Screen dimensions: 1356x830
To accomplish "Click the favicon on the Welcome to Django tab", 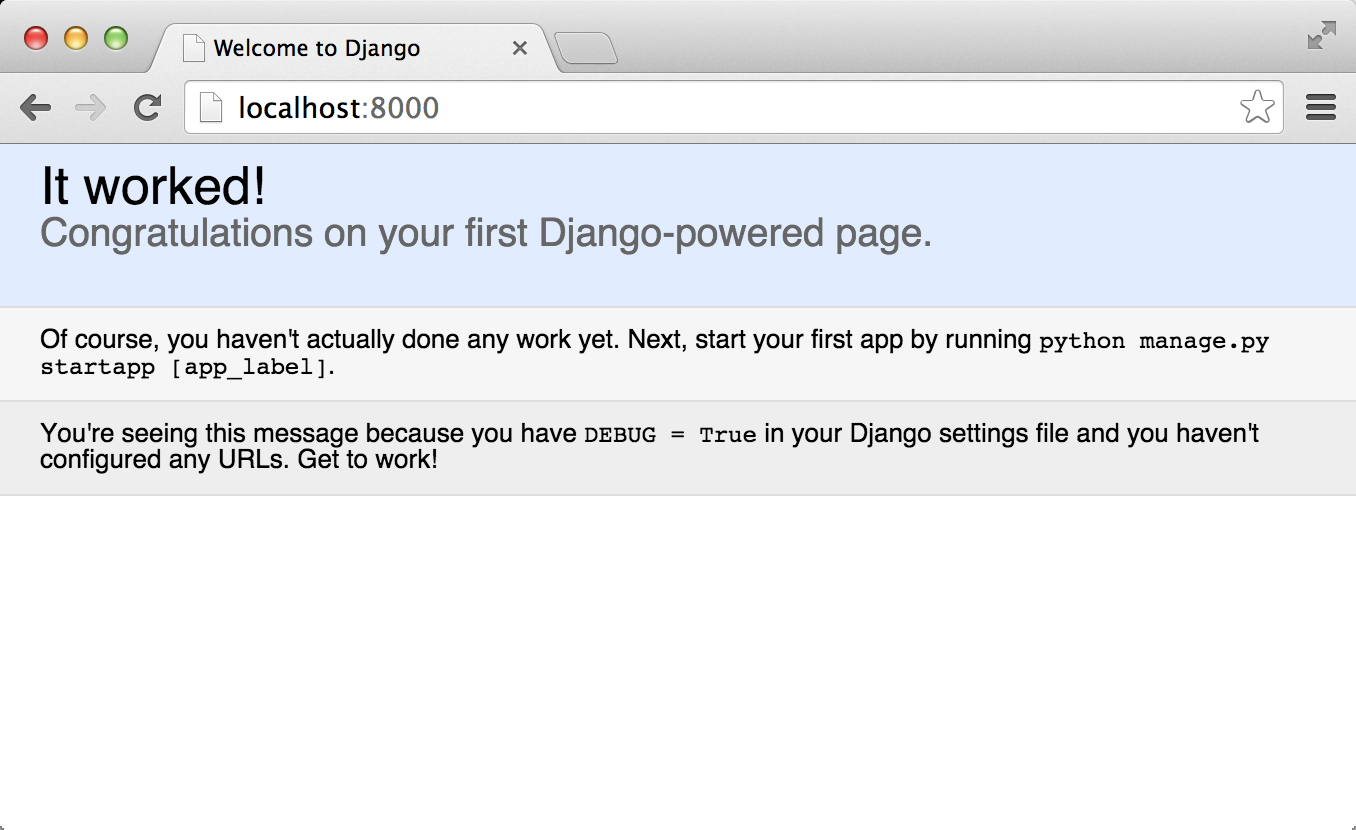I will click(x=194, y=48).
